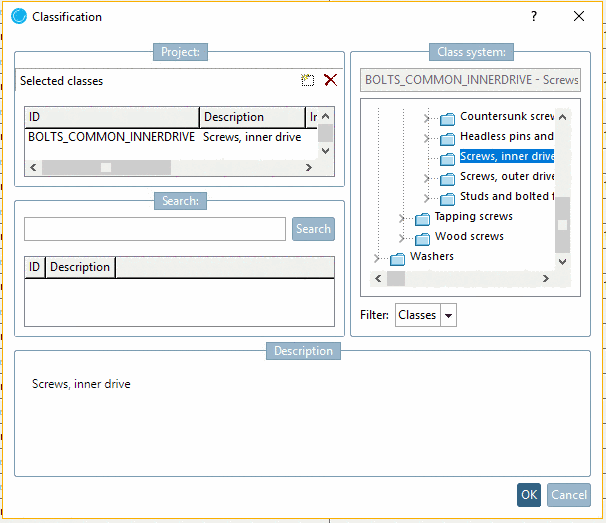
Task: Click the Wood screws folder icon
Action: click(x=423, y=238)
